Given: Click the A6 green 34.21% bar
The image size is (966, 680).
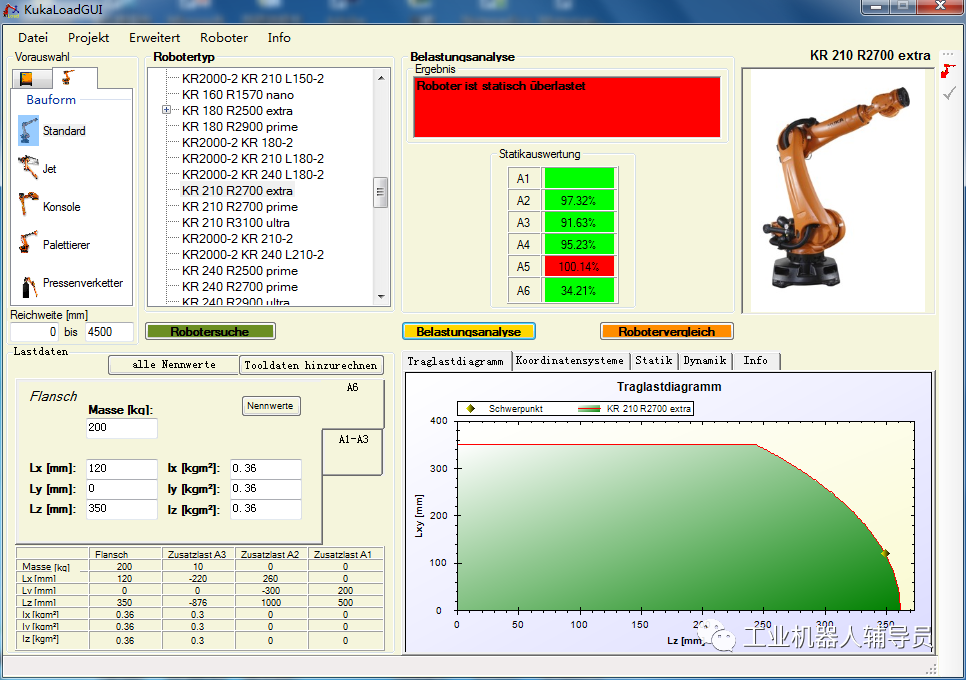Looking at the screenshot, I should click(579, 291).
